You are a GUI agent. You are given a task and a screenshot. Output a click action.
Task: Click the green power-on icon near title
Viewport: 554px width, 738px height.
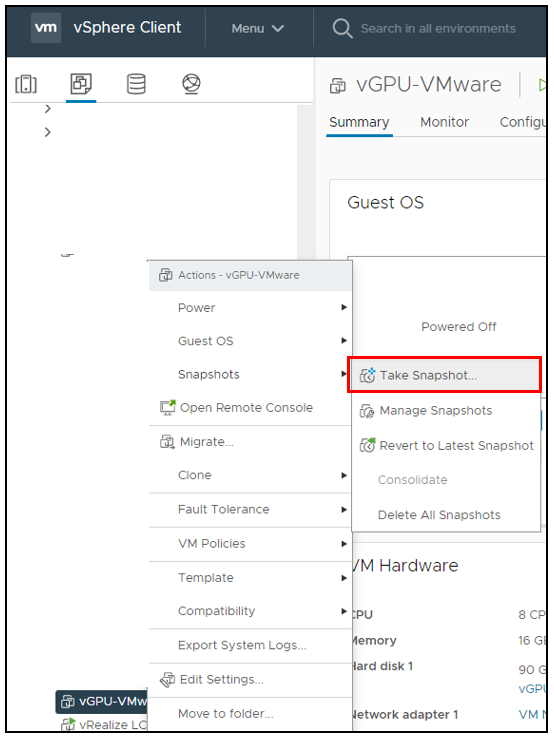(542, 85)
